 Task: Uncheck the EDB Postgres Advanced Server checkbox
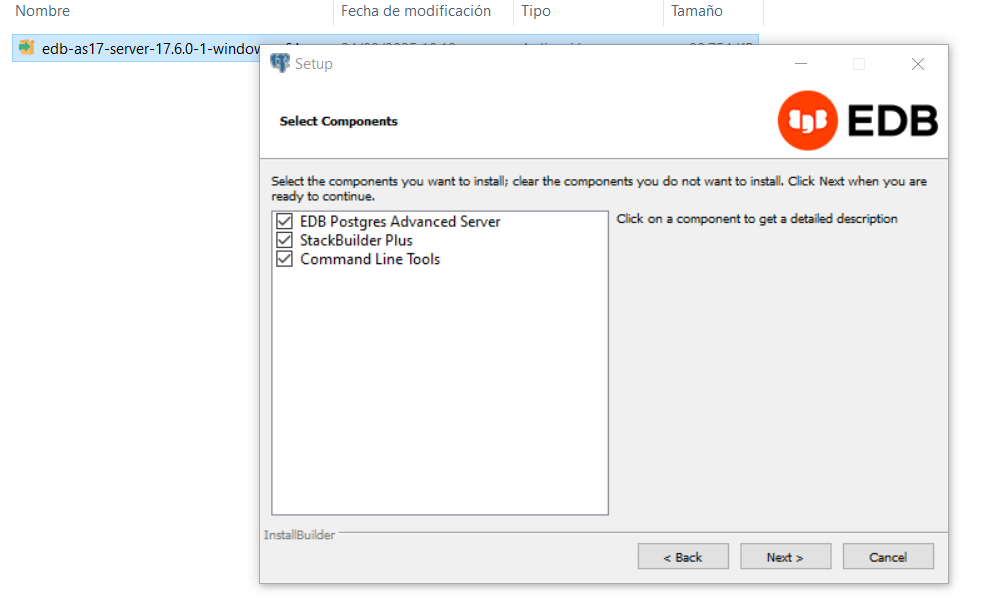click(284, 221)
